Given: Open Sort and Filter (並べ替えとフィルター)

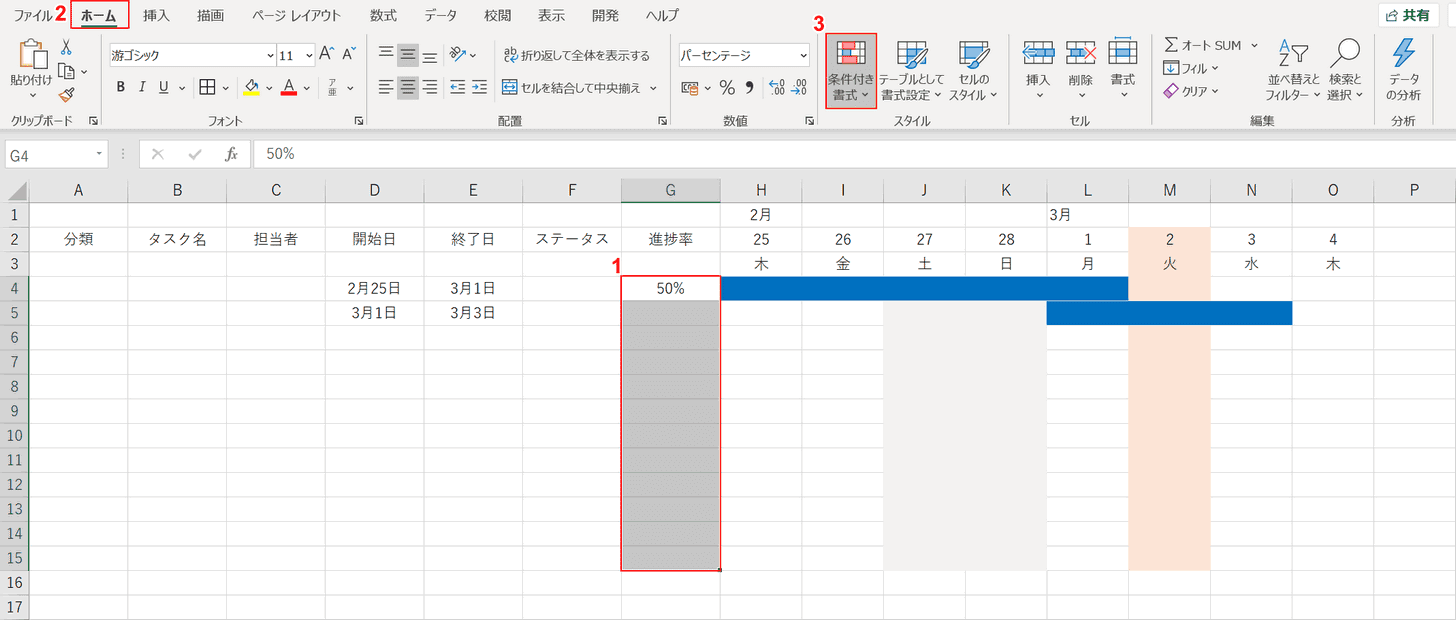Looking at the screenshot, I should (x=1294, y=71).
